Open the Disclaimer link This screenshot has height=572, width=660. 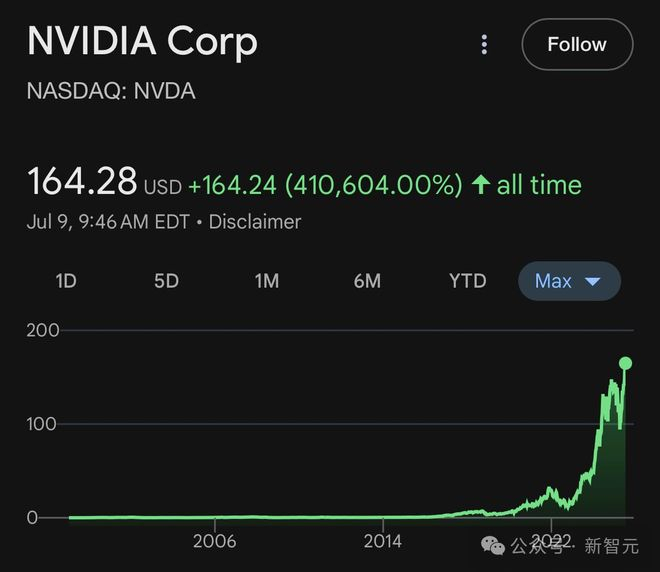pos(254,222)
